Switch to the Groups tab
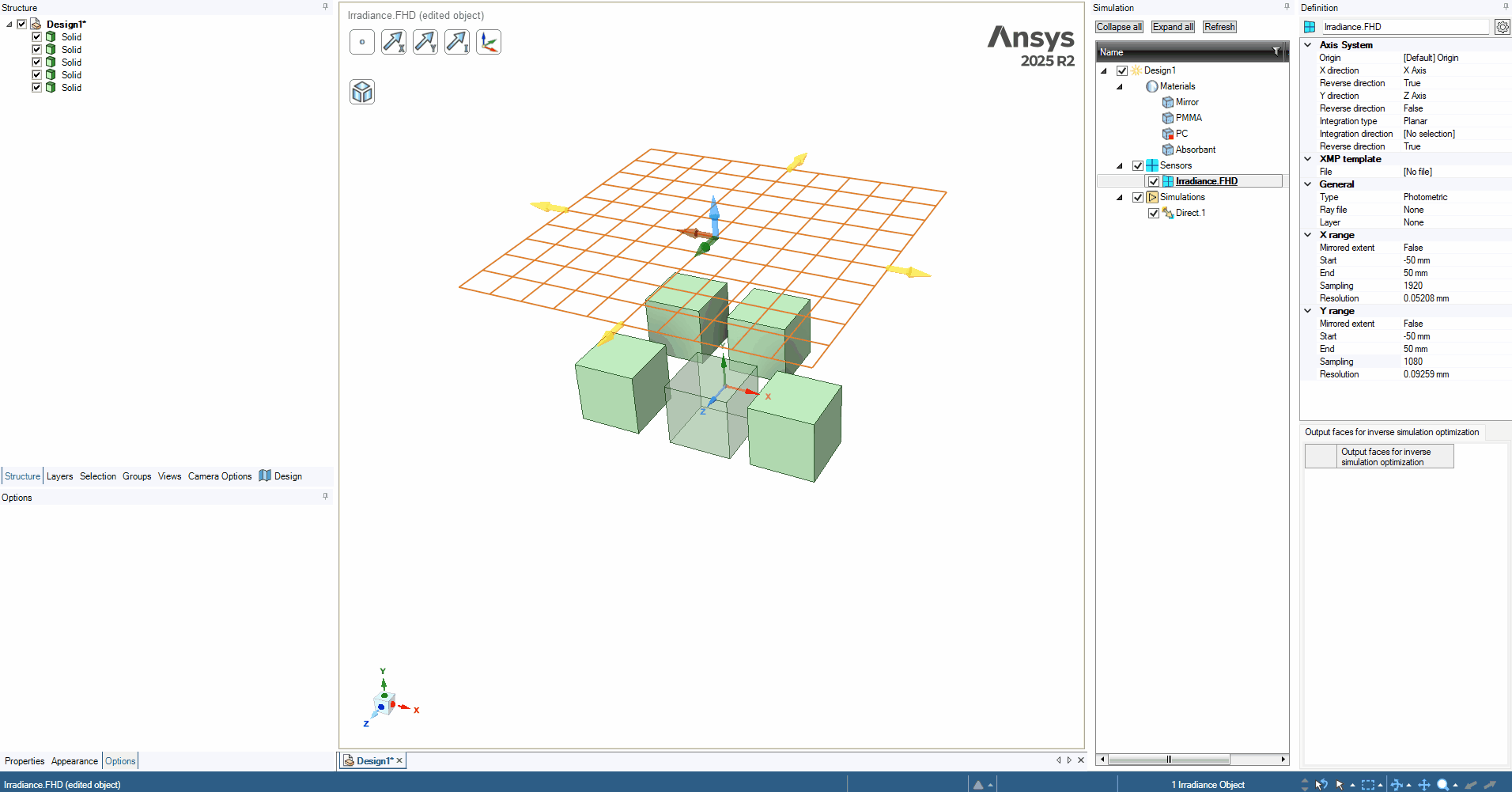This screenshot has height=792, width=1512. 137,476
